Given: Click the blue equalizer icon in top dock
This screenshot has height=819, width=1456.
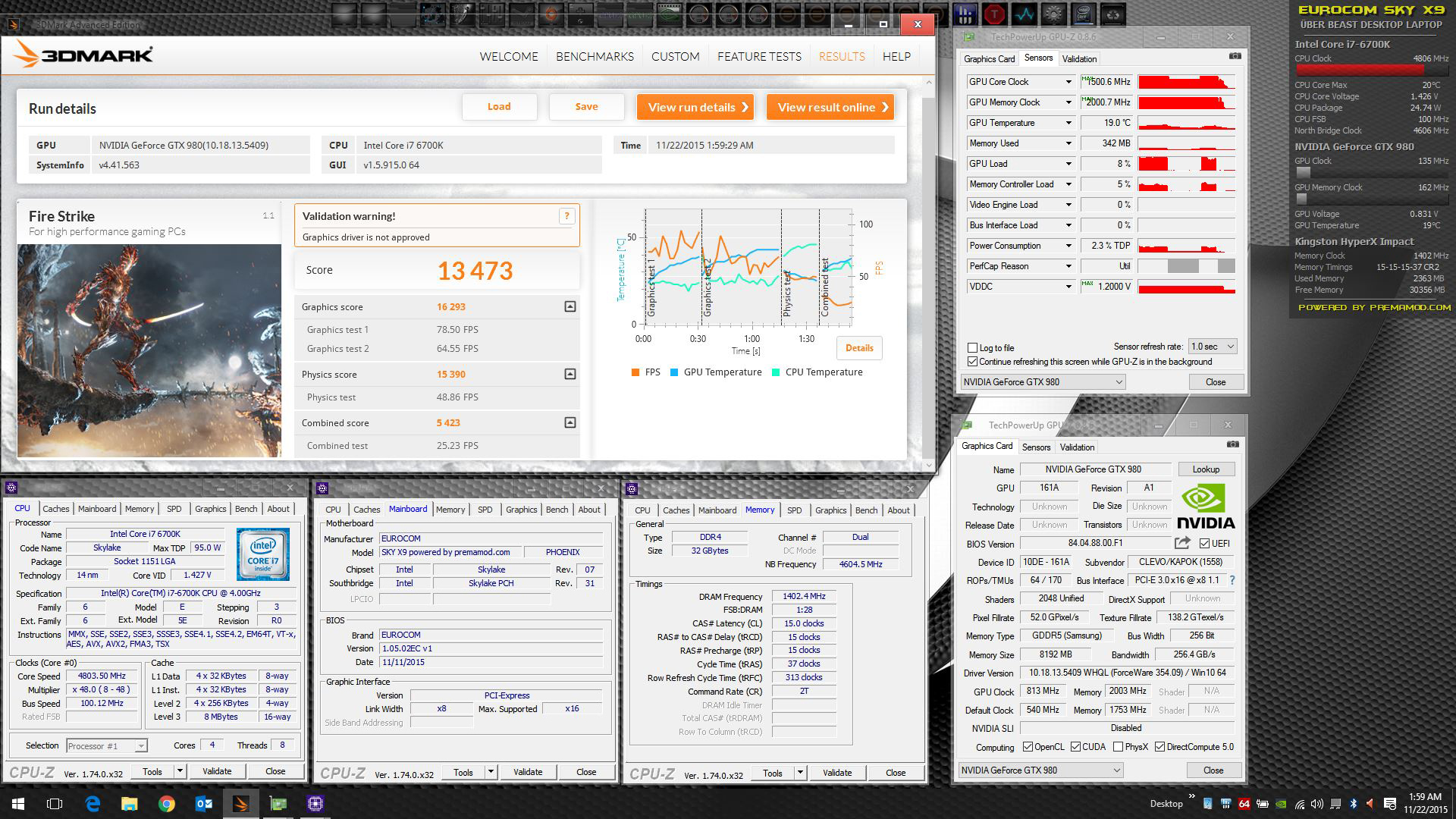Looking at the screenshot, I should coord(965,14).
